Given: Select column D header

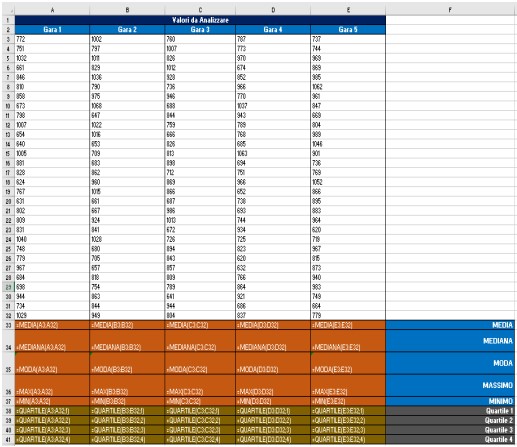Looking at the screenshot, I should (273, 10).
